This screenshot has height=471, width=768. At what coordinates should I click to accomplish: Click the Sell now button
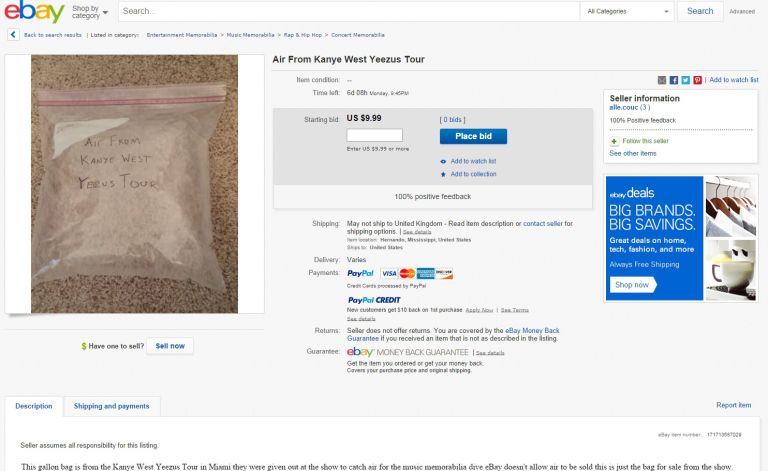tap(169, 346)
